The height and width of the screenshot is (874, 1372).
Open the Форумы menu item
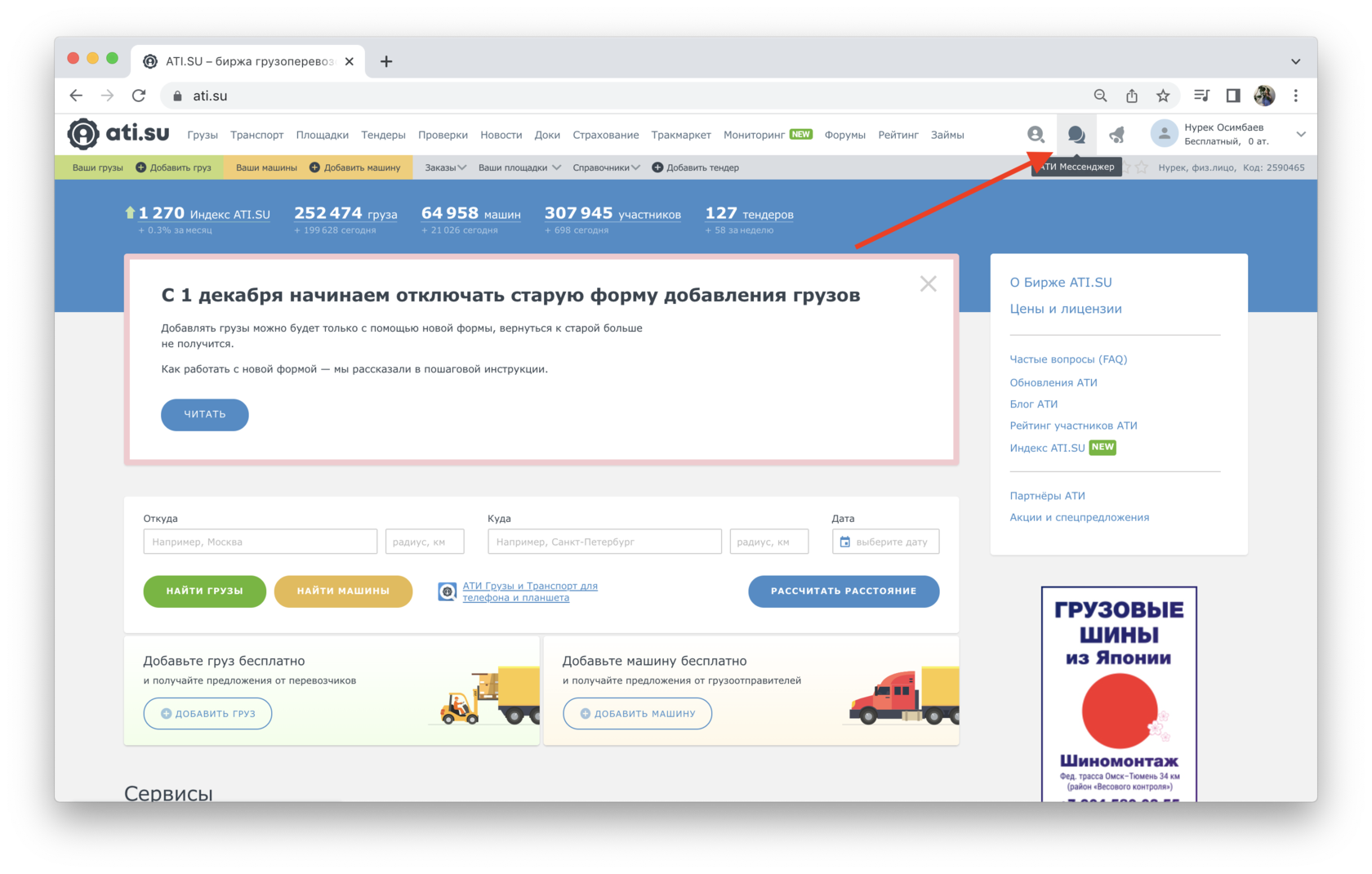[x=844, y=135]
